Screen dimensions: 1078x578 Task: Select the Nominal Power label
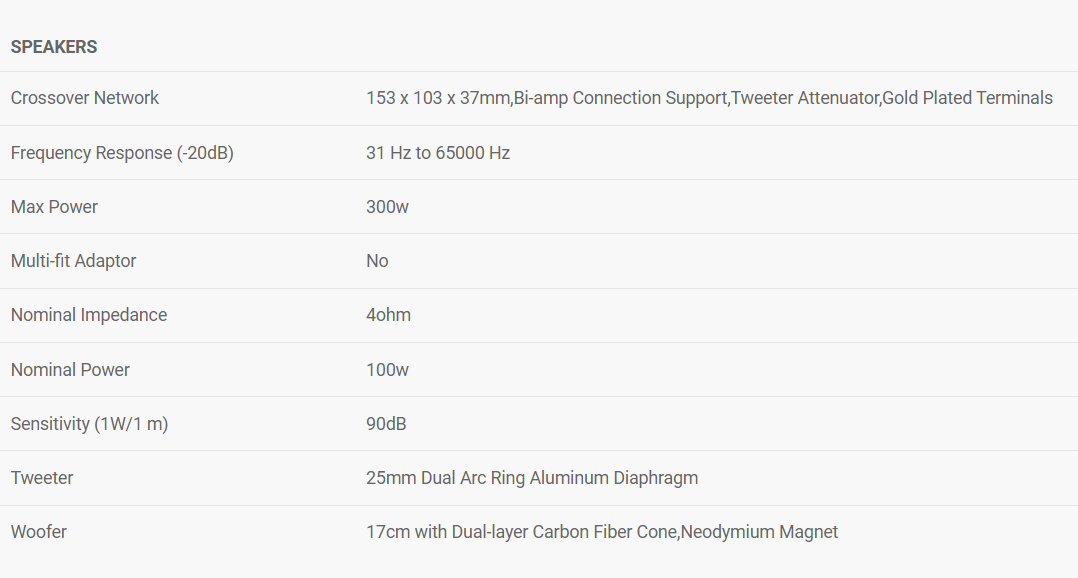70,370
